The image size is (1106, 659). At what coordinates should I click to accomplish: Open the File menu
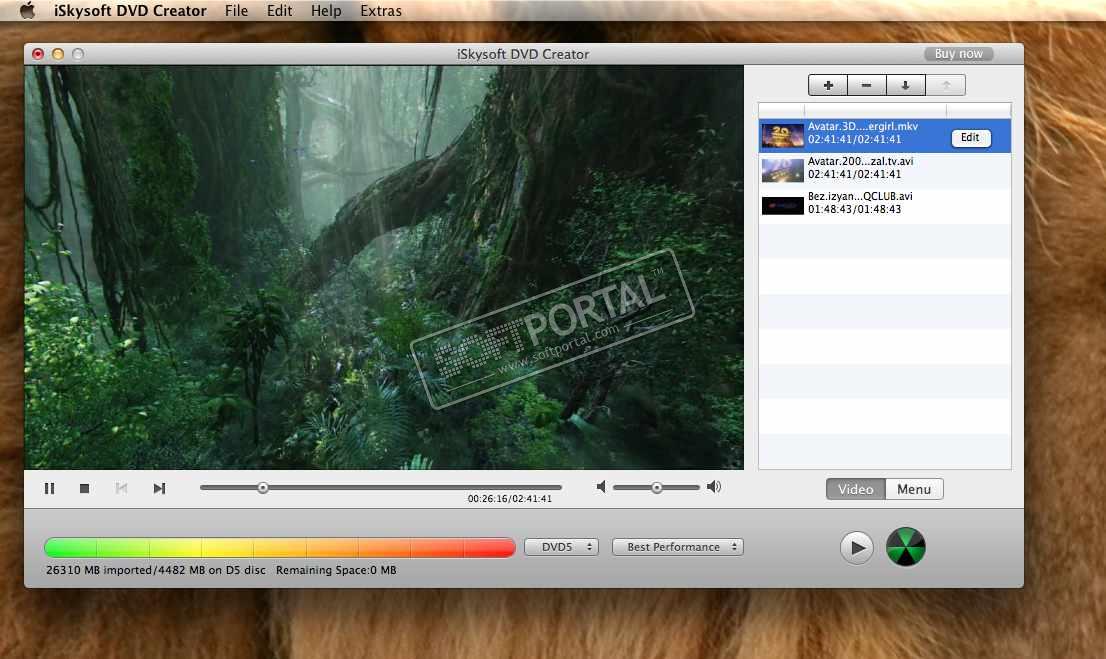236,11
